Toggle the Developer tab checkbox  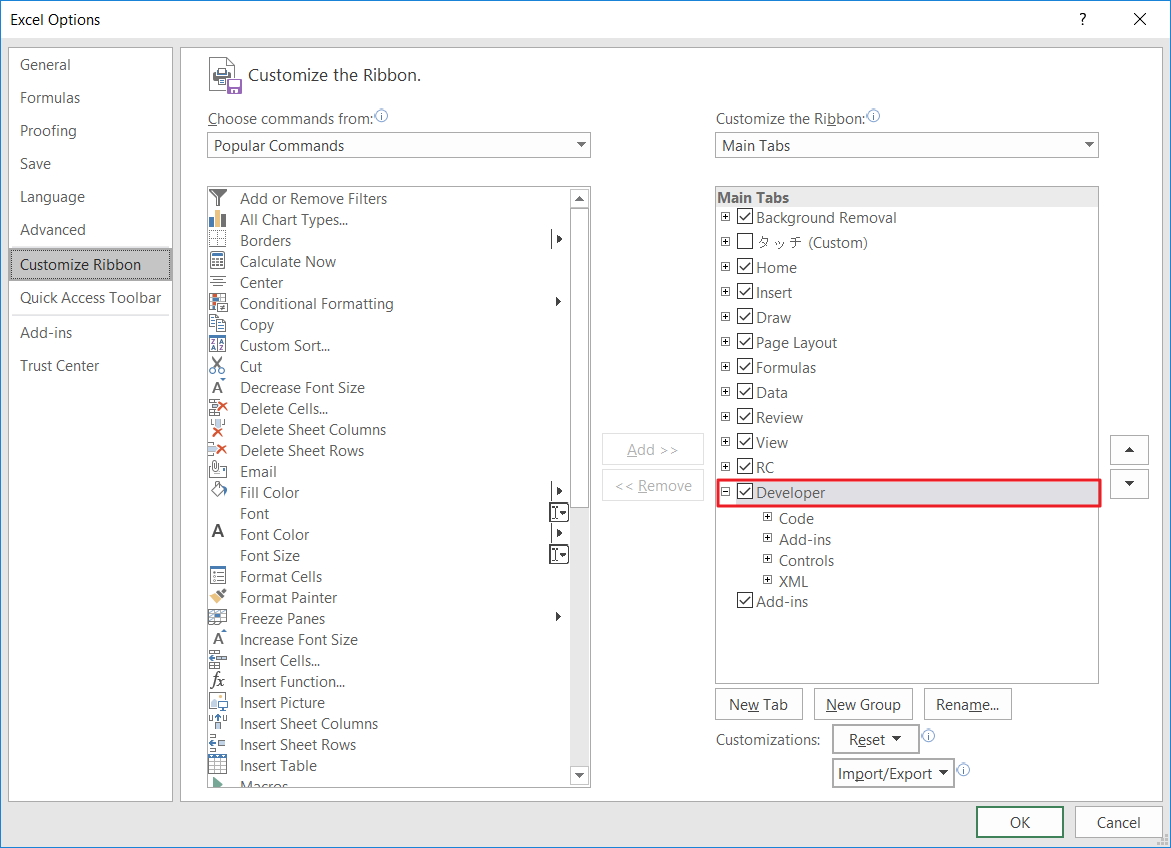745,492
